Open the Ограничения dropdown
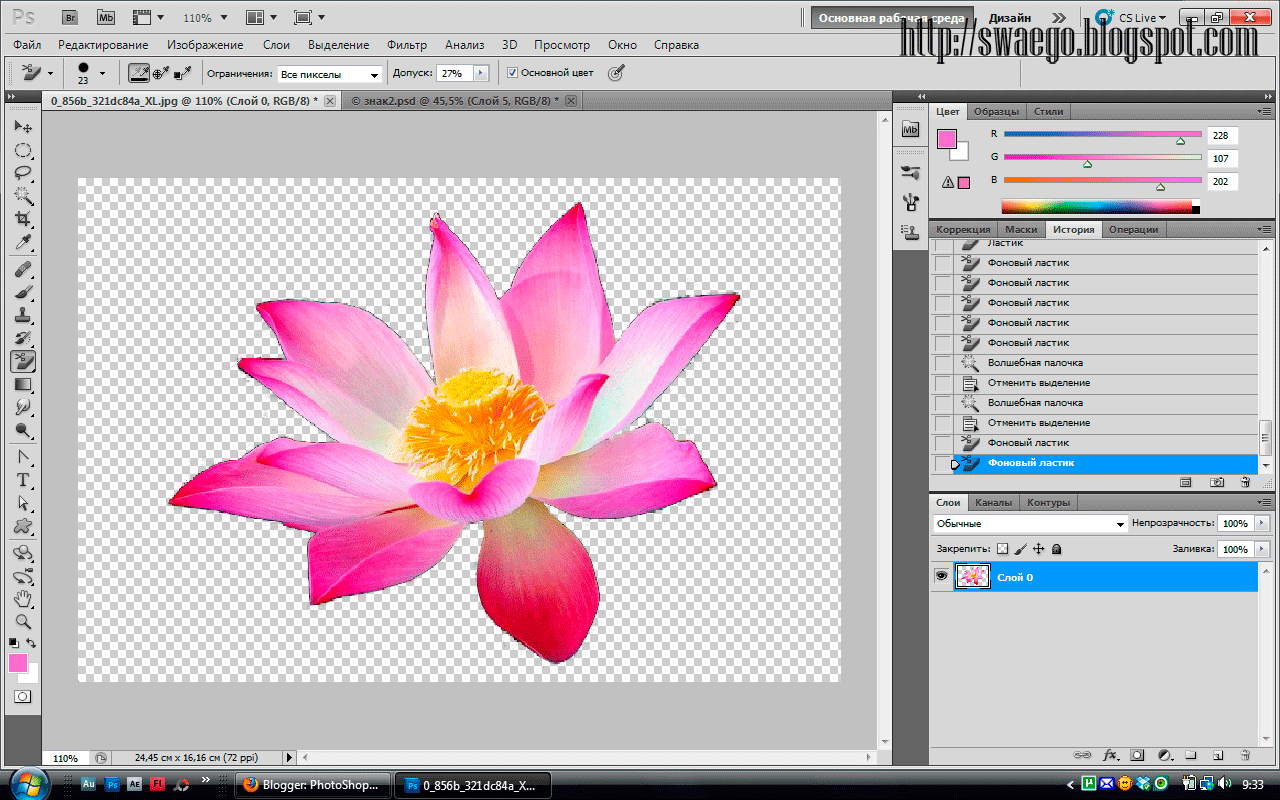Viewport: 1280px width, 800px height. pyautogui.click(x=330, y=74)
